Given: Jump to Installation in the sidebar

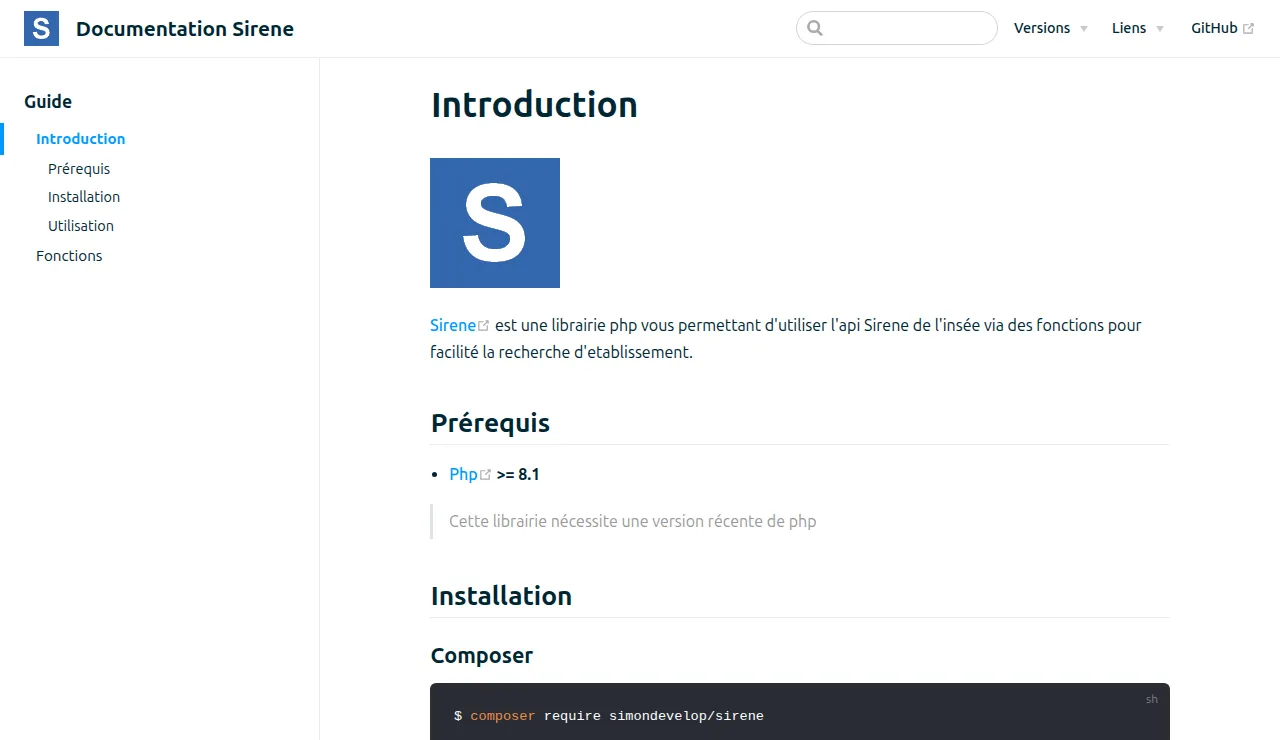Looking at the screenshot, I should pyautogui.click(x=84, y=197).
